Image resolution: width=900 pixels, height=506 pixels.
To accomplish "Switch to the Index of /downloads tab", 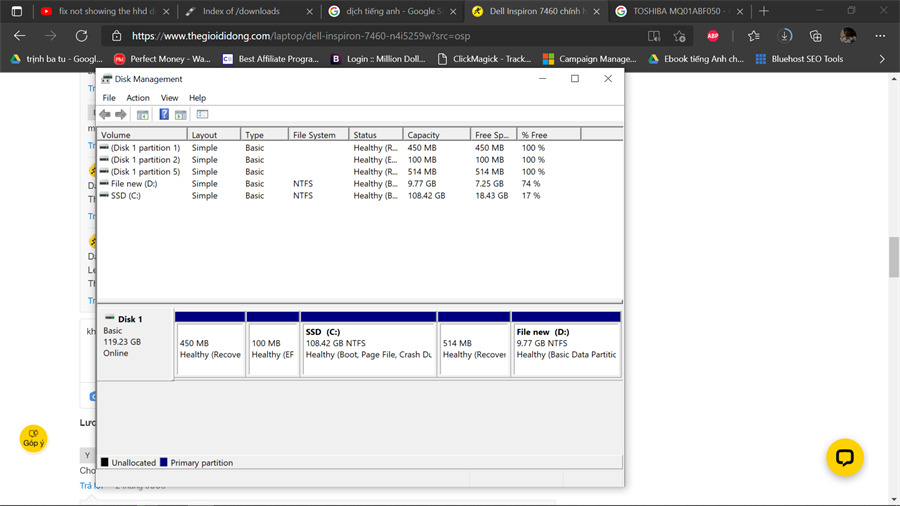I will (241, 11).
